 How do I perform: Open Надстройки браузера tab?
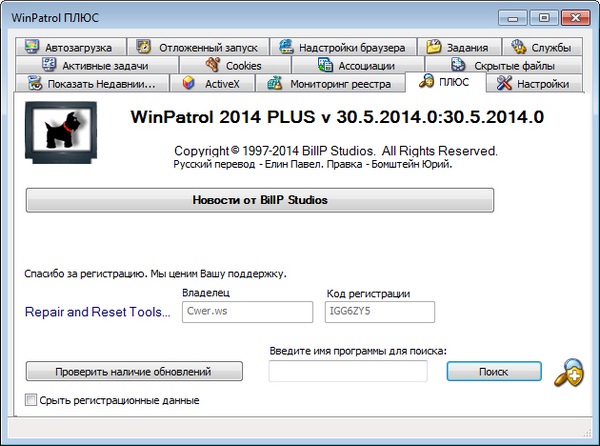click(x=341, y=47)
